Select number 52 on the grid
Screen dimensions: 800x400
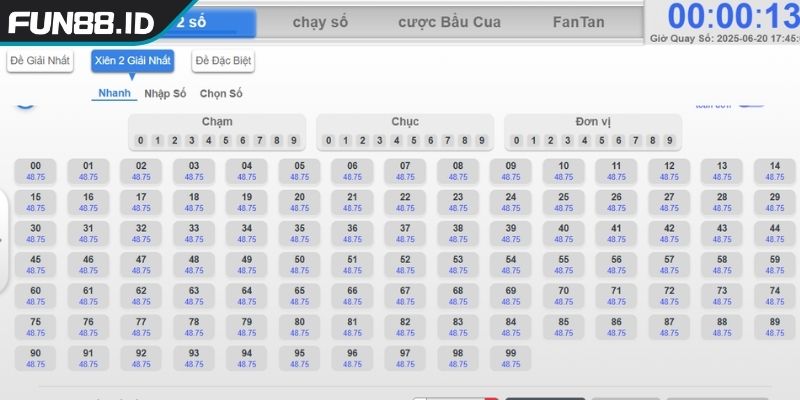[405, 264]
